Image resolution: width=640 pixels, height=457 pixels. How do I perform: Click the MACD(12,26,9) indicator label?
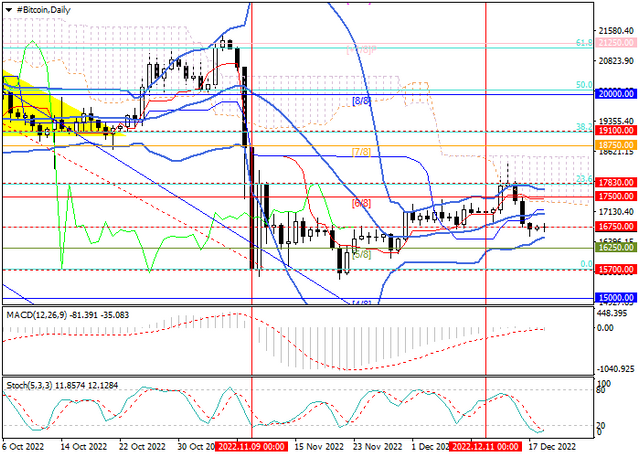click(37, 315)
